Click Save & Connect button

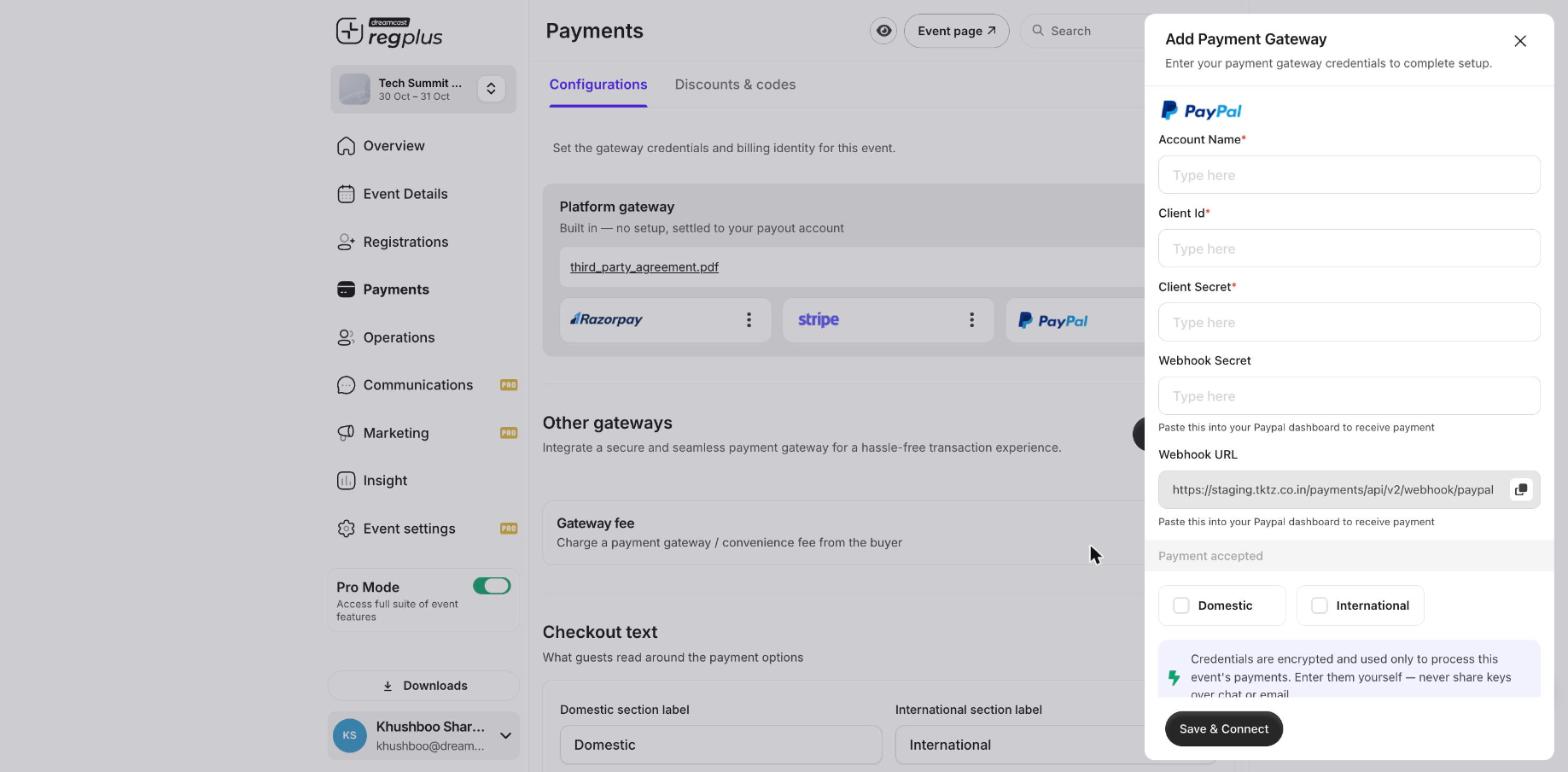coord(1224,729)
